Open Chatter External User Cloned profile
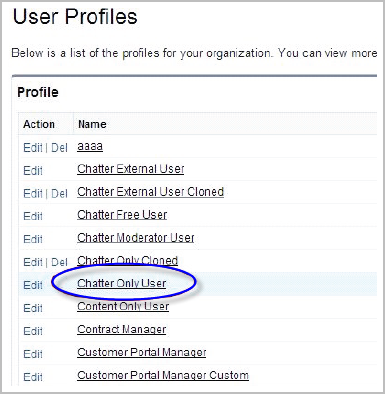 [150, 192]
